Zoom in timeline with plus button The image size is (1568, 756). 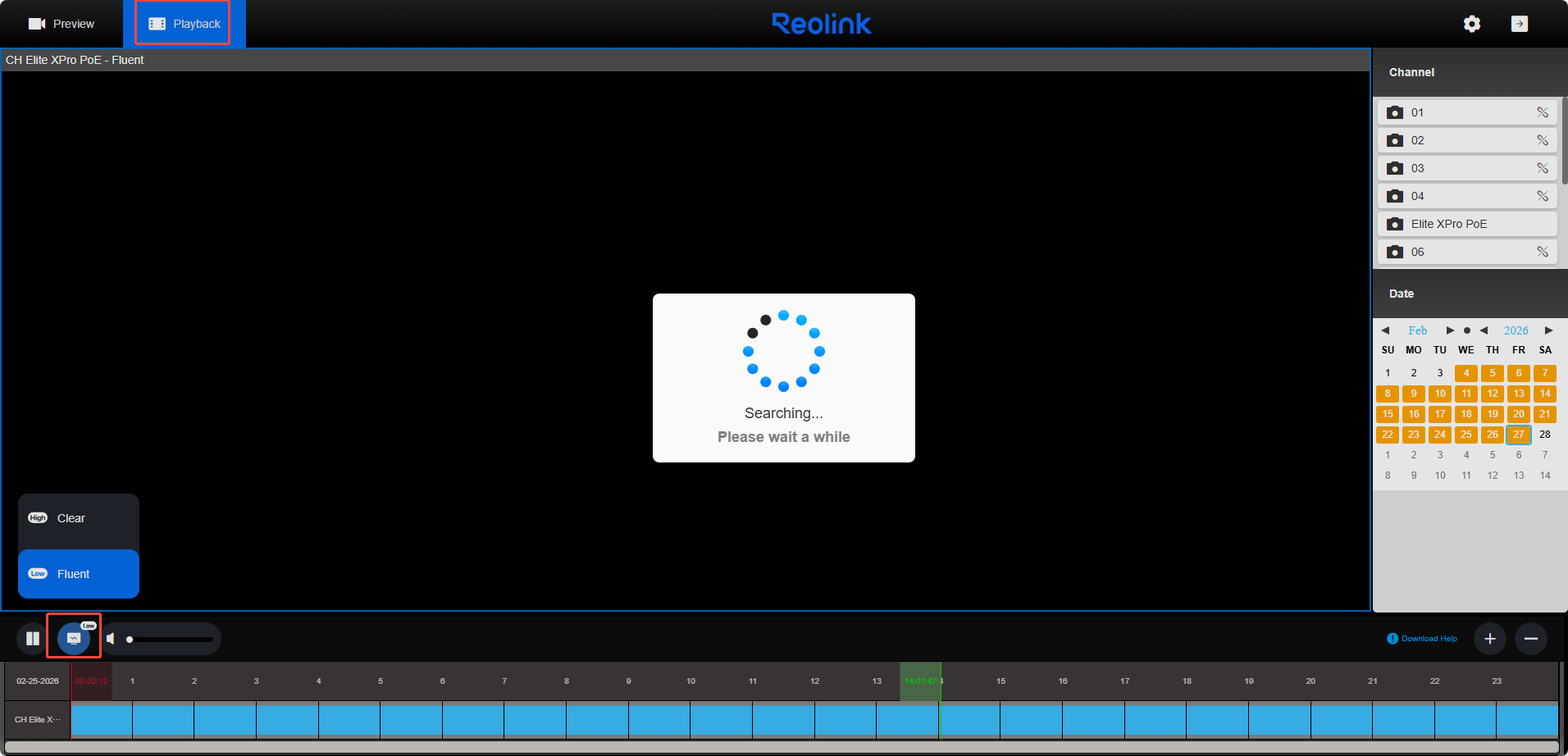(1490, 639)
